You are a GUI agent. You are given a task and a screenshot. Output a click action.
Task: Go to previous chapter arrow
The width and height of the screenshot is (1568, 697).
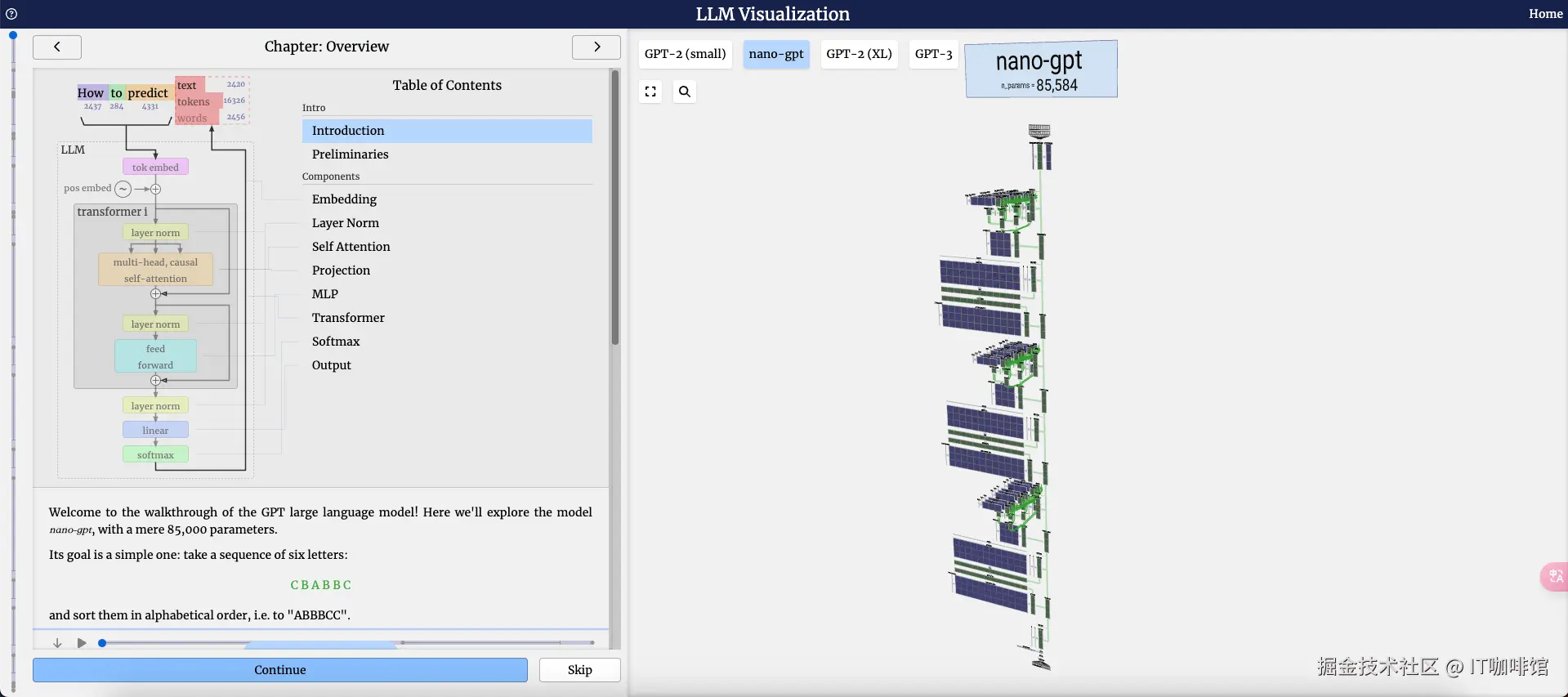coord(57,47)
